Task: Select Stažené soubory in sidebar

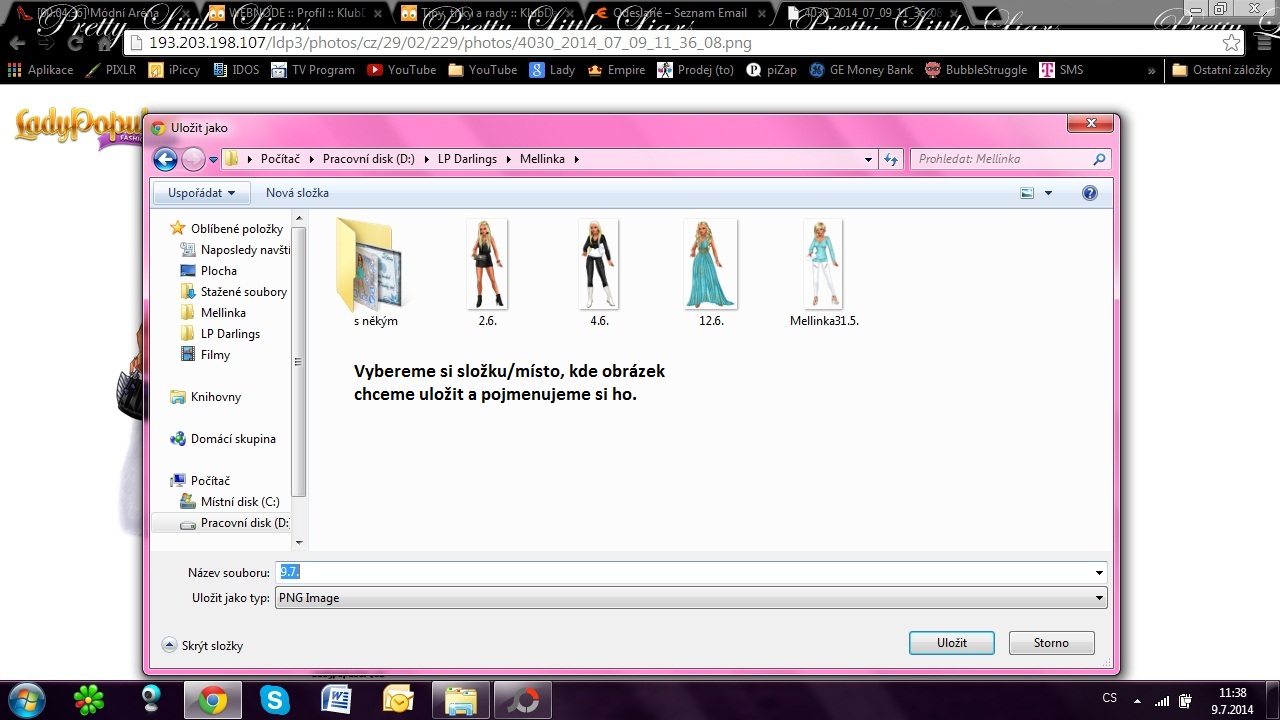Action: 243,292
